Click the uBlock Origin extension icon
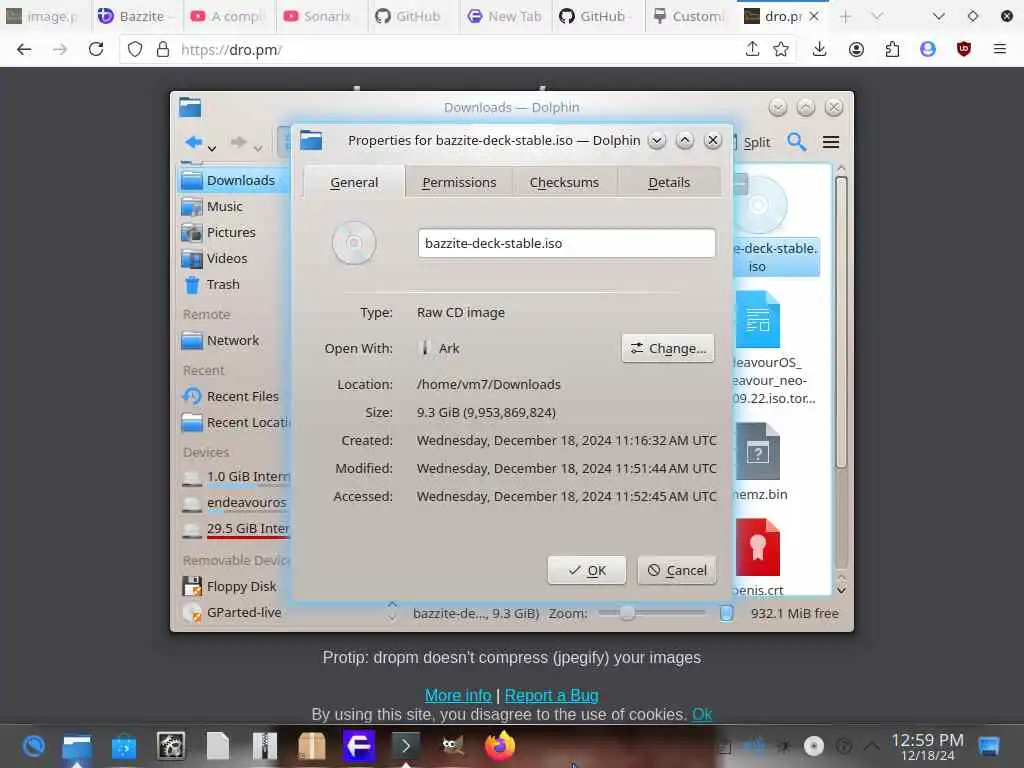Screen dimensions: 1024x768 pyautogui.click(x=963, y=49)
